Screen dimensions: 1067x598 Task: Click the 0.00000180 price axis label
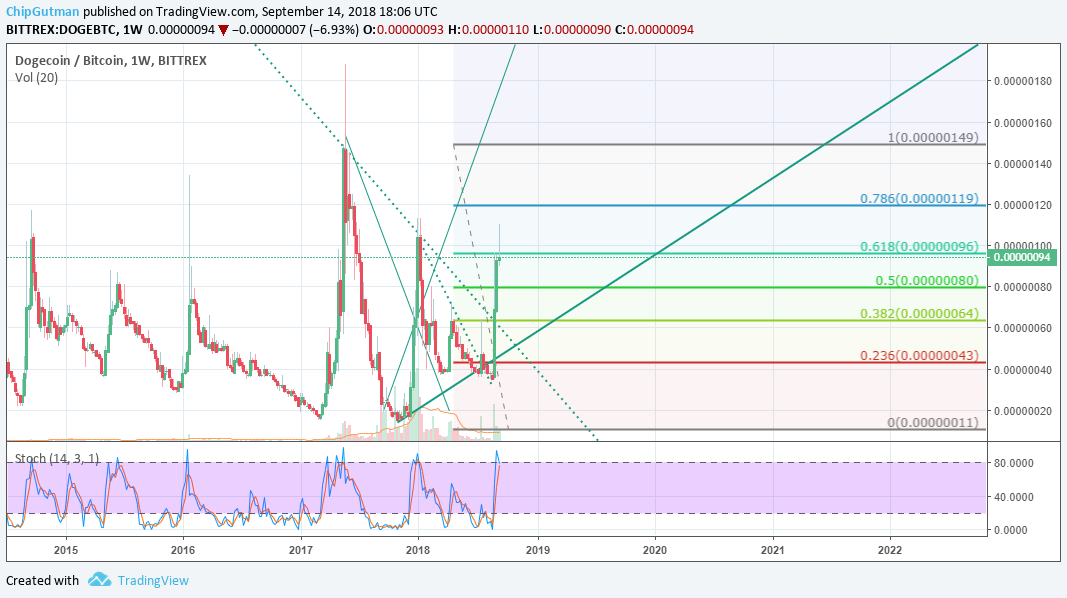1023,82
